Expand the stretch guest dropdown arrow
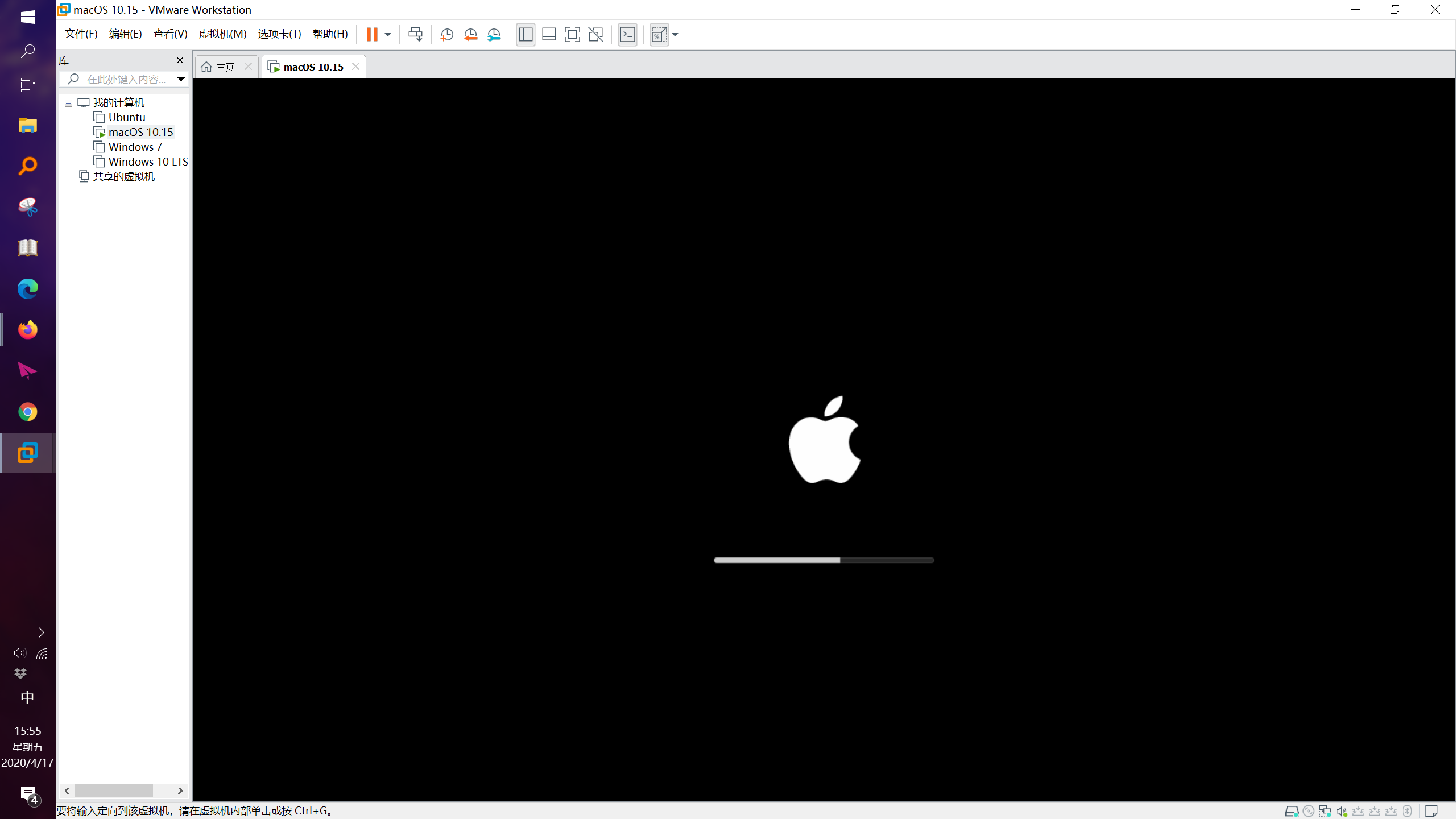The height and width of the screenshot is (819, 1456). (x=675, y=35)
